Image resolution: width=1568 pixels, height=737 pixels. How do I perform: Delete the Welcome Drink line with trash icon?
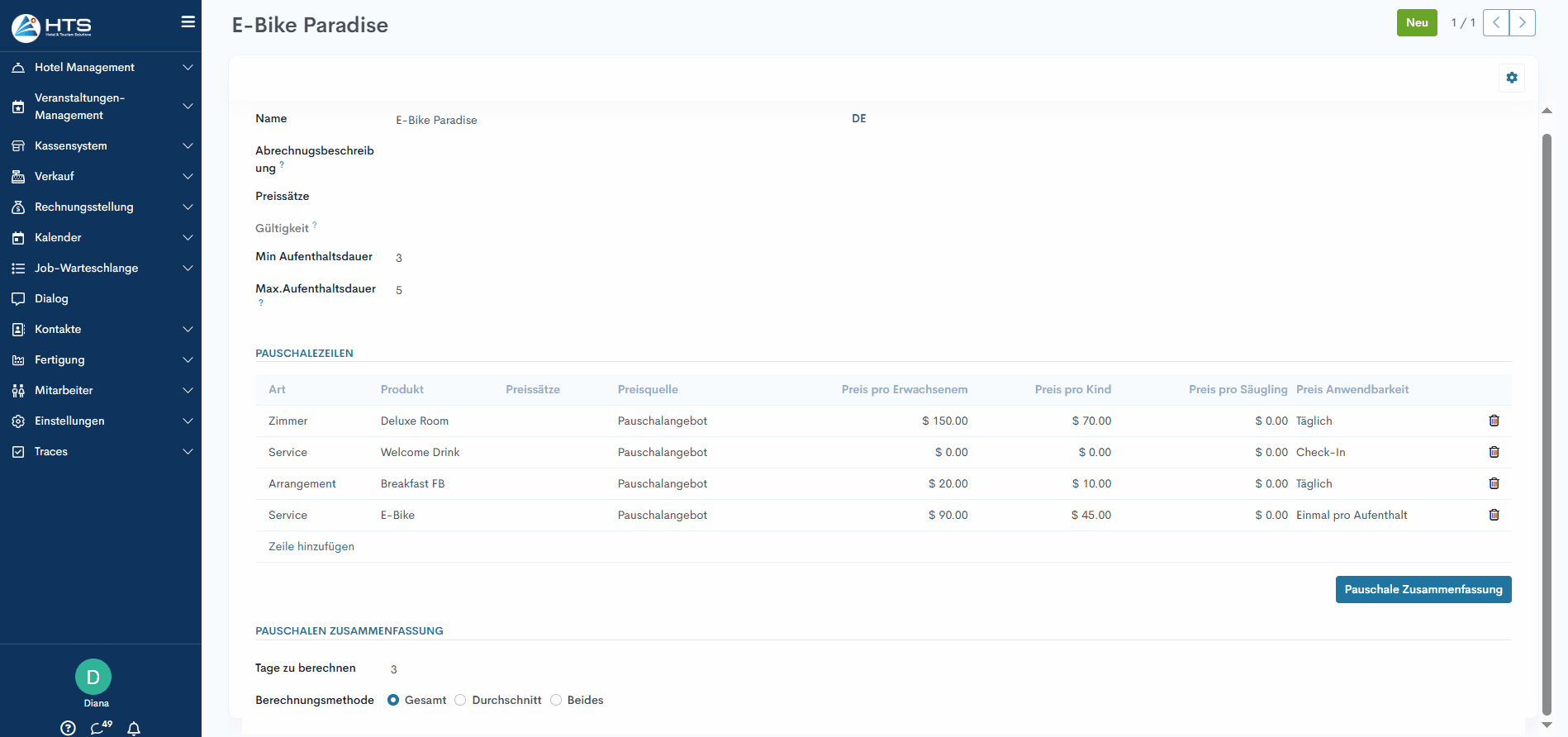[x=1494, y=452]
